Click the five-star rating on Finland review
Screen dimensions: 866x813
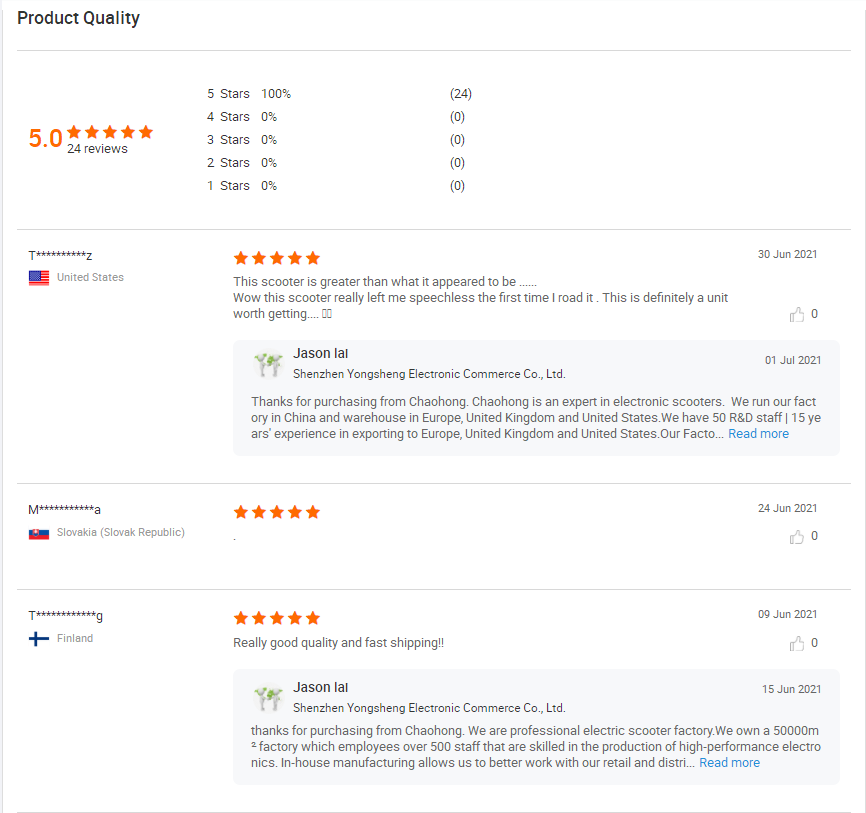277,618
